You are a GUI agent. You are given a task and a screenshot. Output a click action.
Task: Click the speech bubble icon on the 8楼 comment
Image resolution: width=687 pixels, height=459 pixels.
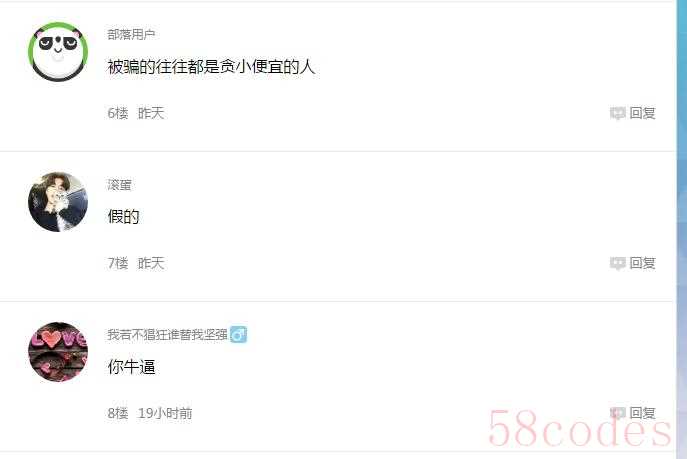pyautogui.click(x=618, y=413)
